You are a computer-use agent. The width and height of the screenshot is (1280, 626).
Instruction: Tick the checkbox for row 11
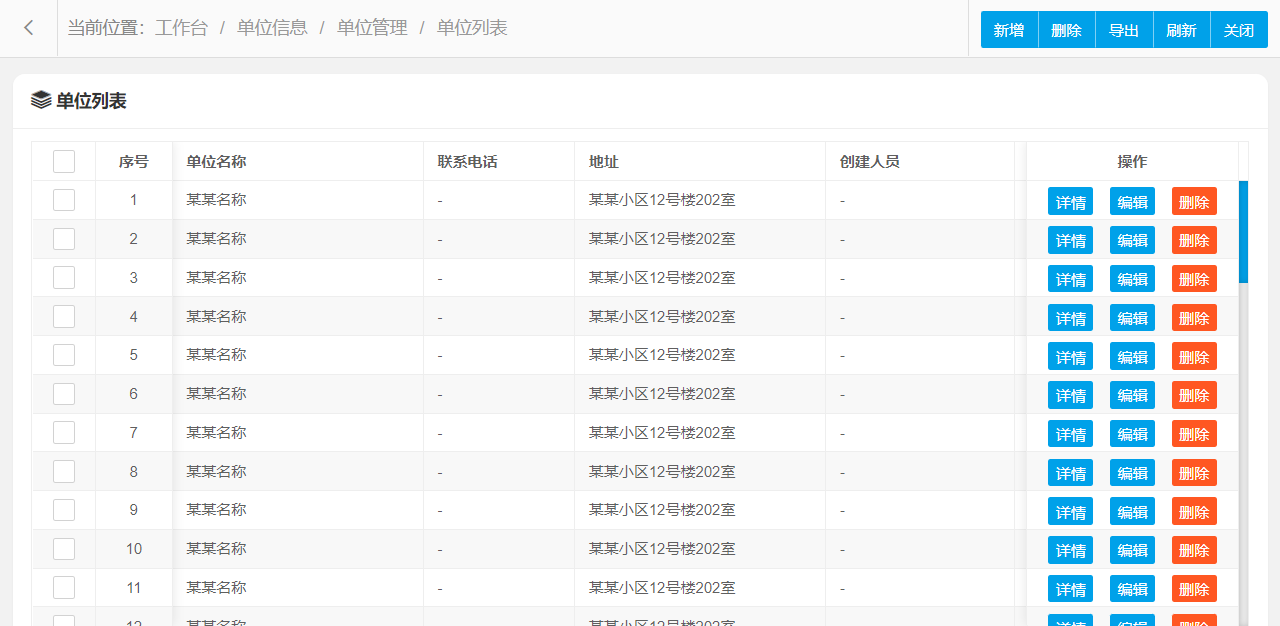pyautogui.click(x=64, y=588)
